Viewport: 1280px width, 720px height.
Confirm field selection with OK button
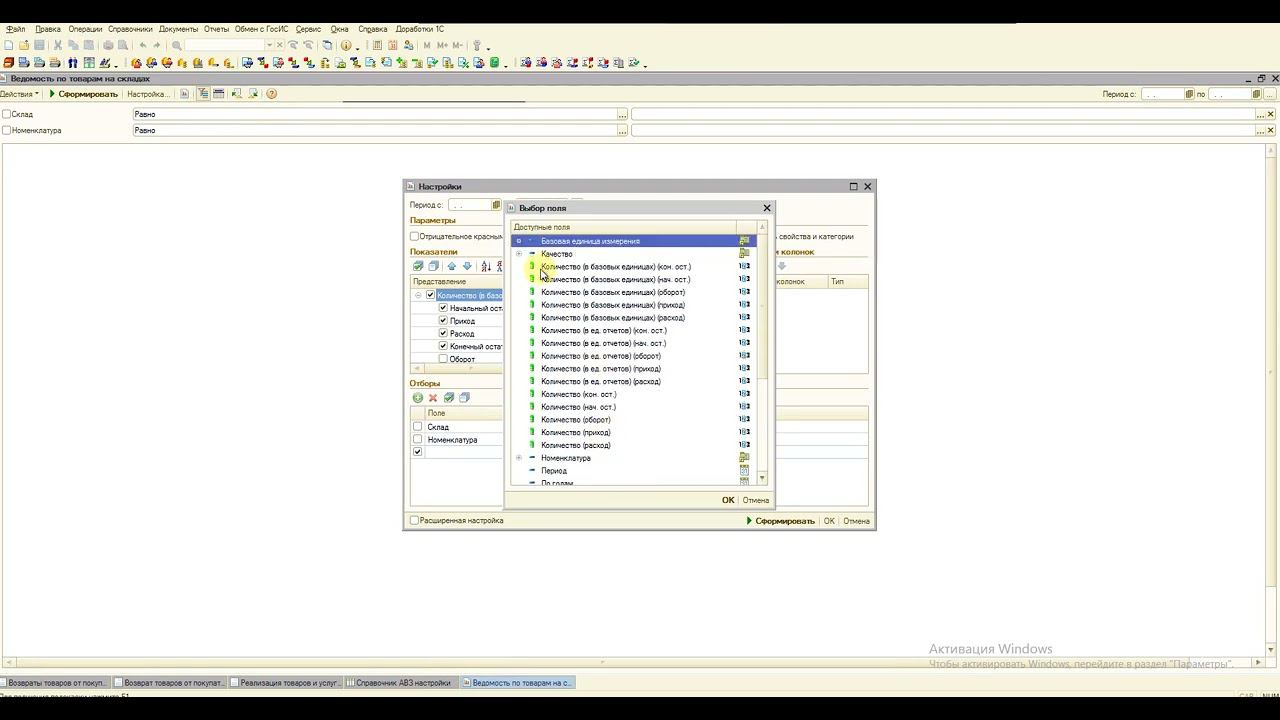728,500
